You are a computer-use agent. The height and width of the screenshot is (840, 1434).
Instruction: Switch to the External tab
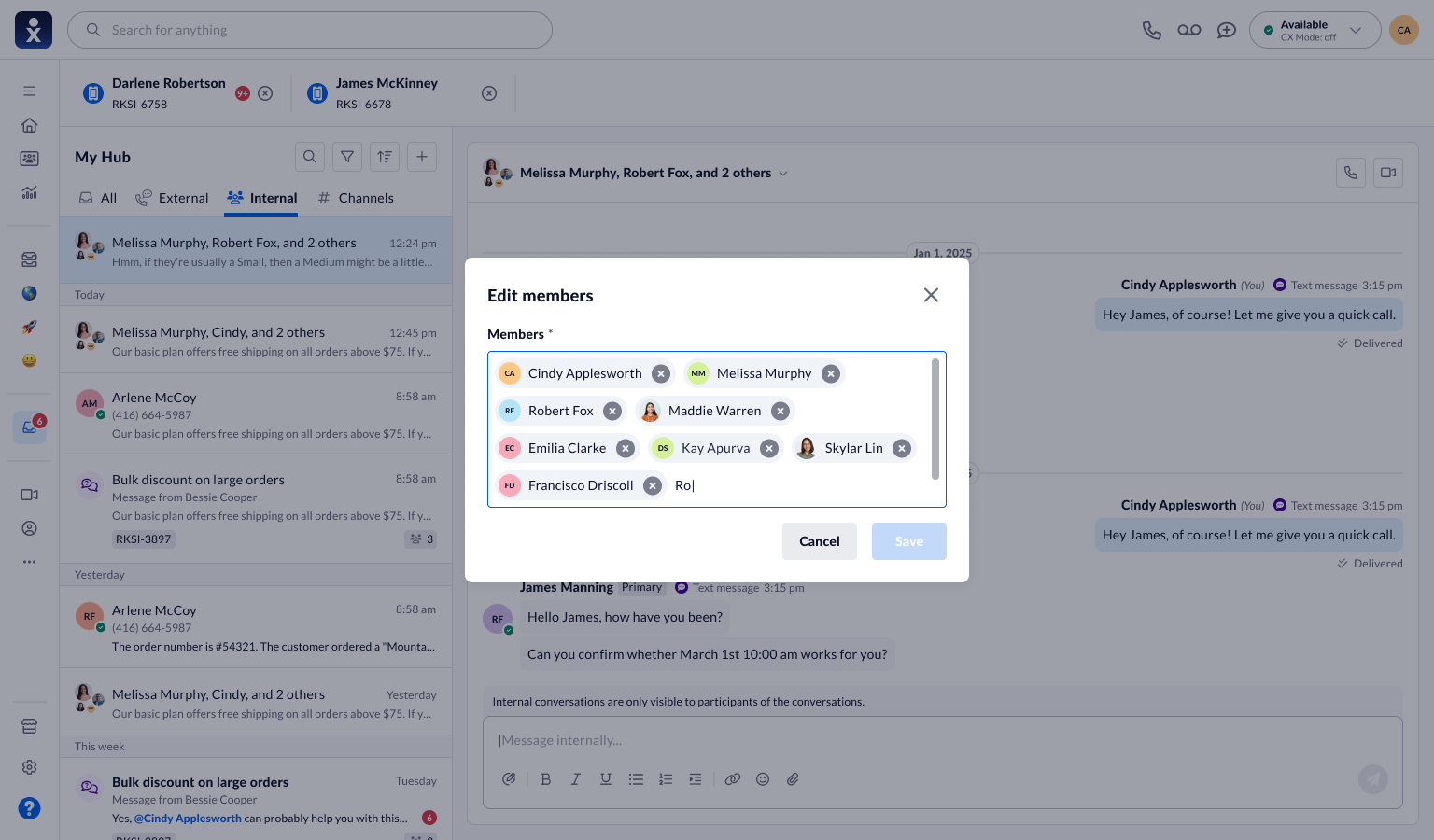coord(172,198)
